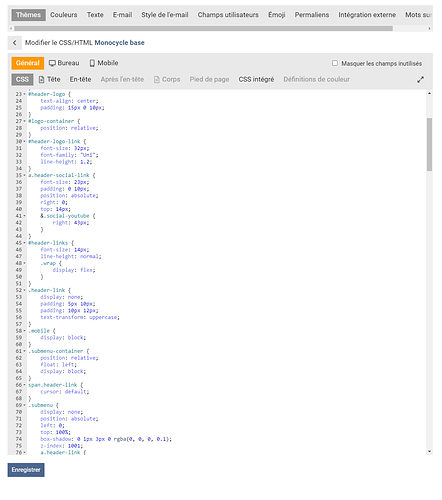
Task: Collapse the span.header-link rule at line 66
Action: click(x=24, y=385)
